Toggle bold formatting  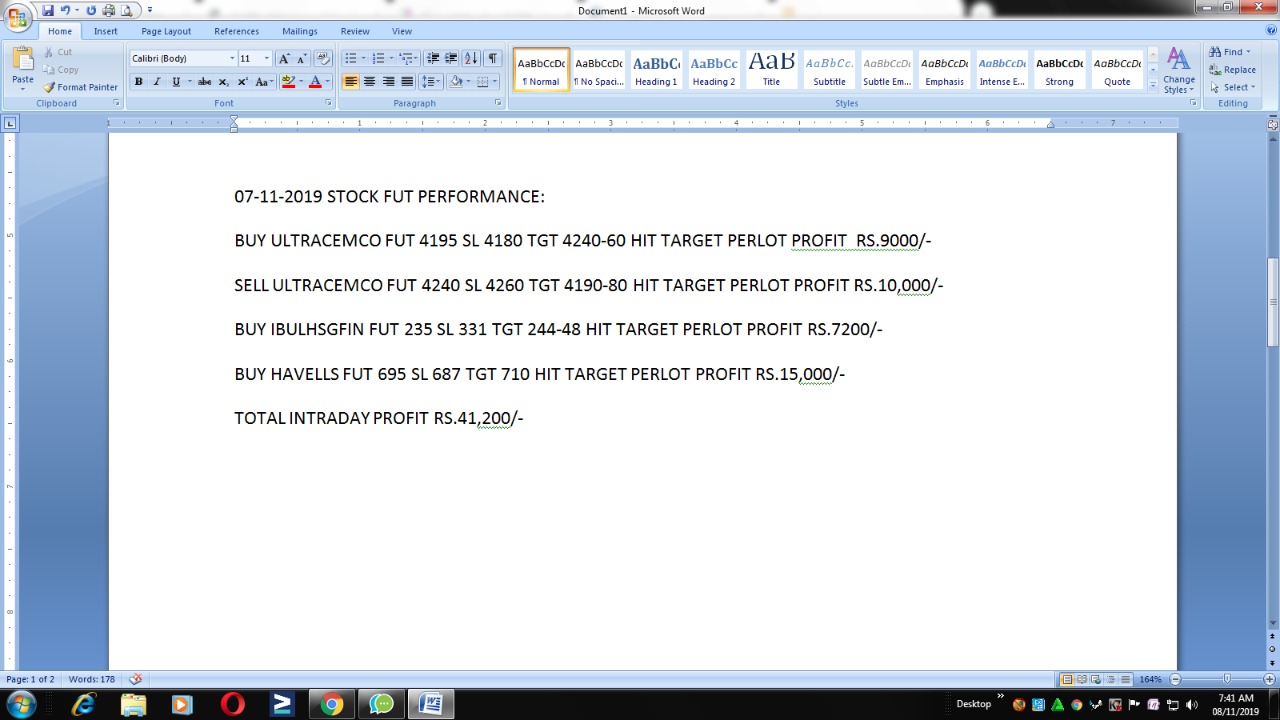[138, 82]
